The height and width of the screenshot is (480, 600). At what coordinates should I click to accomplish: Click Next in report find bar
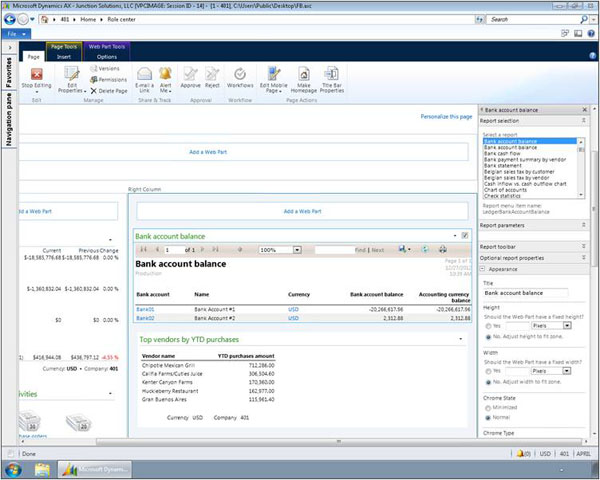click(378, 250)
